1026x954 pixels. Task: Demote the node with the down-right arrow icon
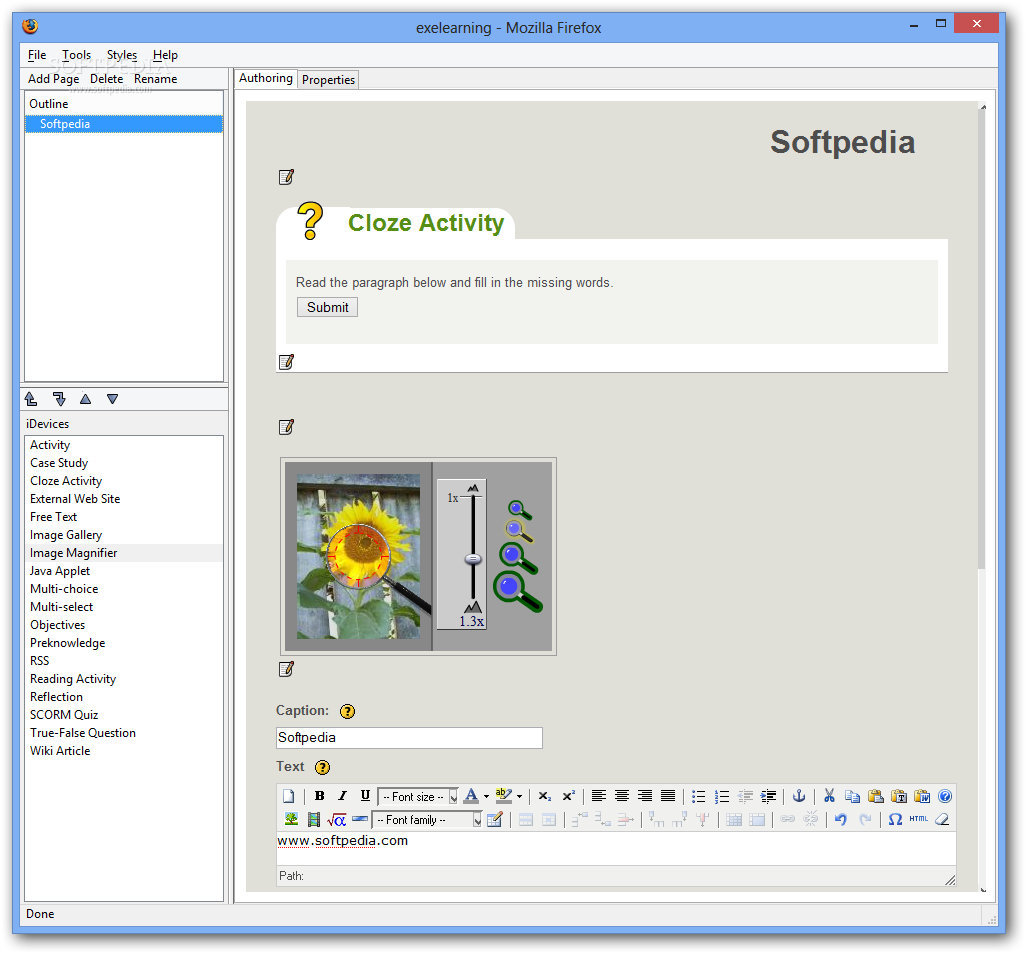pyautogui.click(x=59, y=398)
